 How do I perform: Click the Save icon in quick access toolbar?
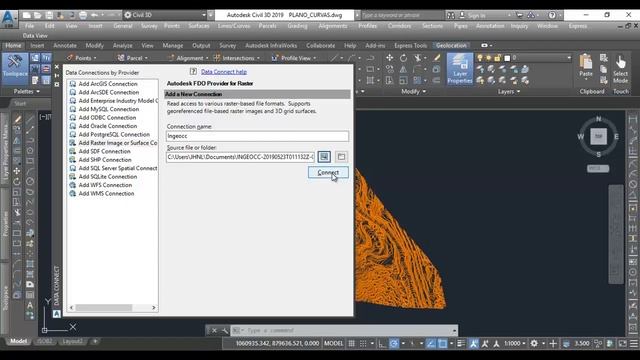[x=49, y=15]
